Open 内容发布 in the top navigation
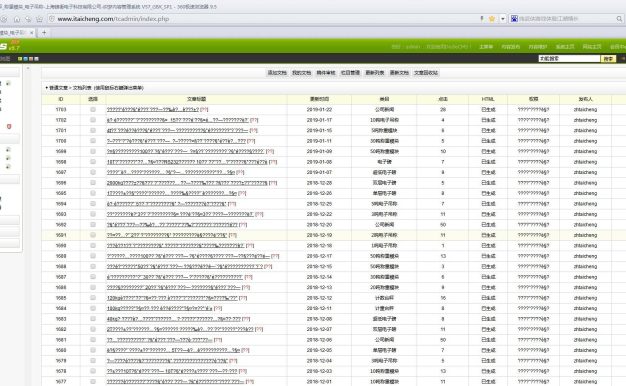The width and height of the screenshot is (626, 386). pyautogui.click(x=511, y=47)
